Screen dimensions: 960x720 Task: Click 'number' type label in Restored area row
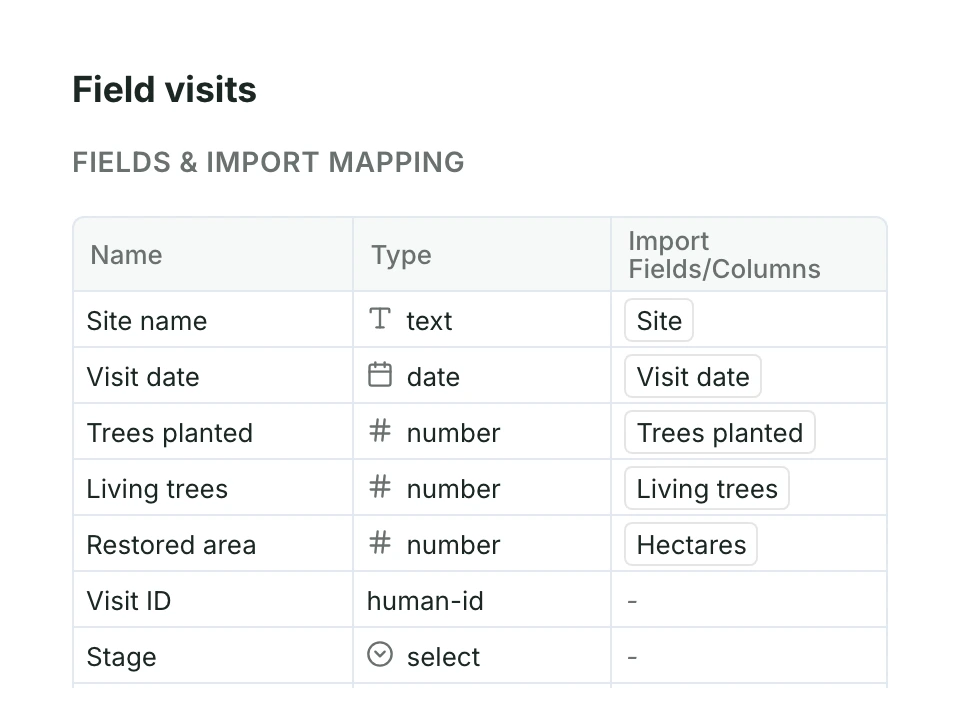point(453,545)
